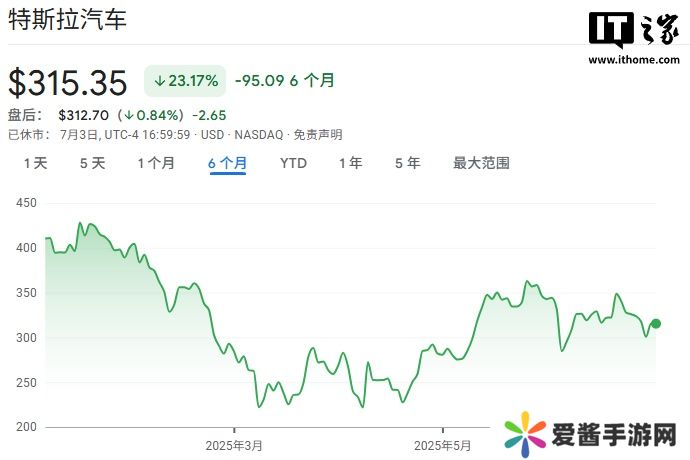
Task: Show the 1个月 chart view
Action: (156, 163)
